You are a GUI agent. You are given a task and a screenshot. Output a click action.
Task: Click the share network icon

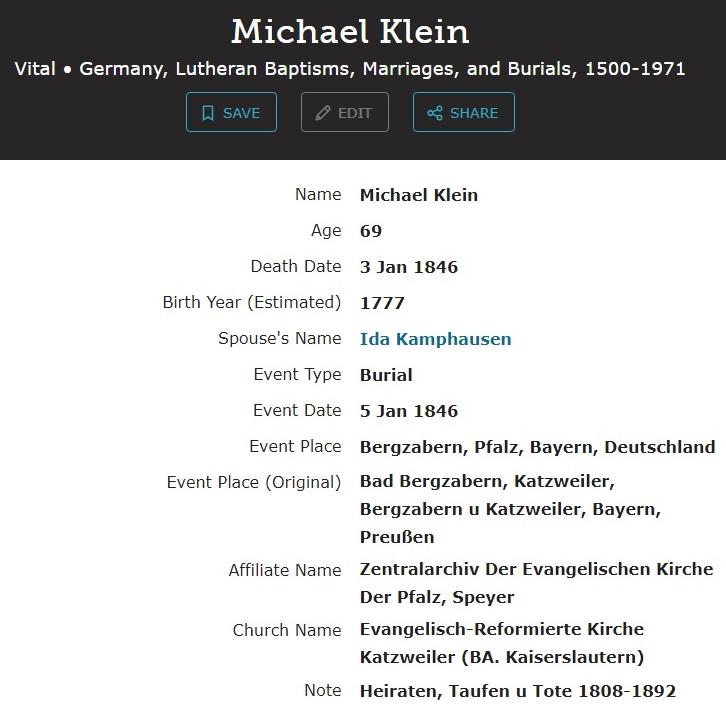[x=435, y=113]
